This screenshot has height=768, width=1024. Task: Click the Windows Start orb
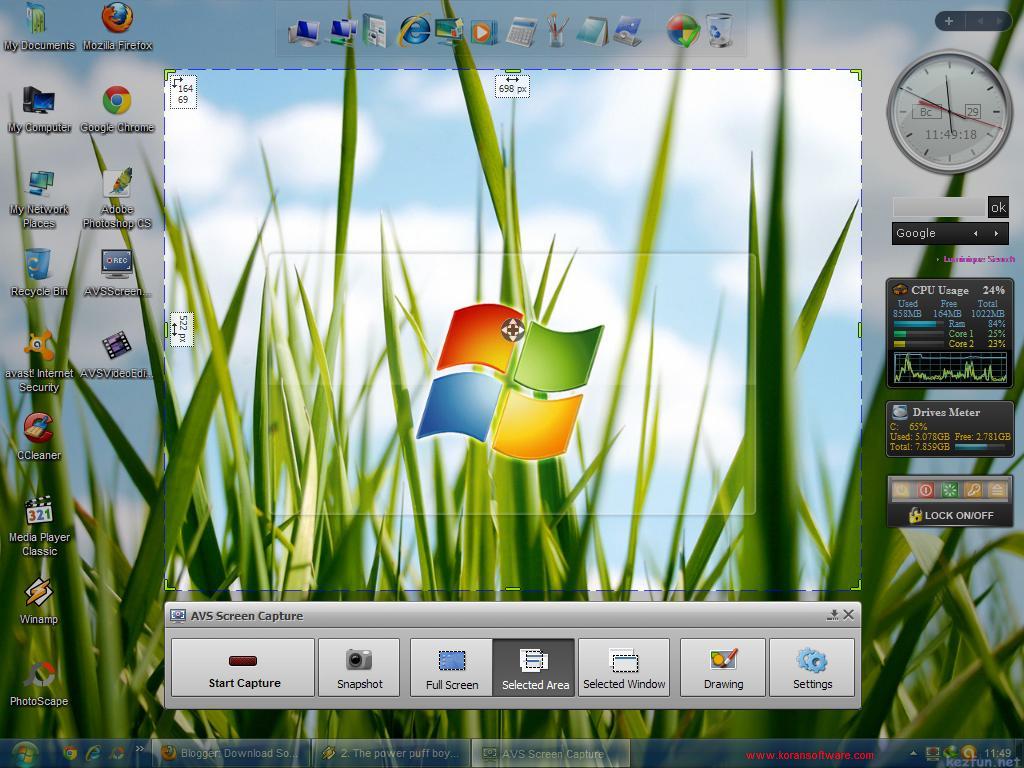tap(24, 754)
